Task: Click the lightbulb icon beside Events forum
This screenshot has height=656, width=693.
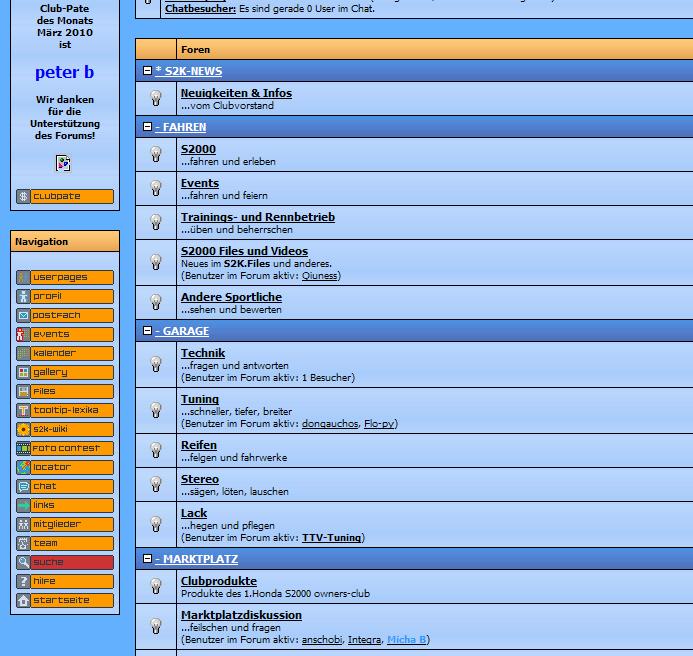Action: tap(156, 188)
